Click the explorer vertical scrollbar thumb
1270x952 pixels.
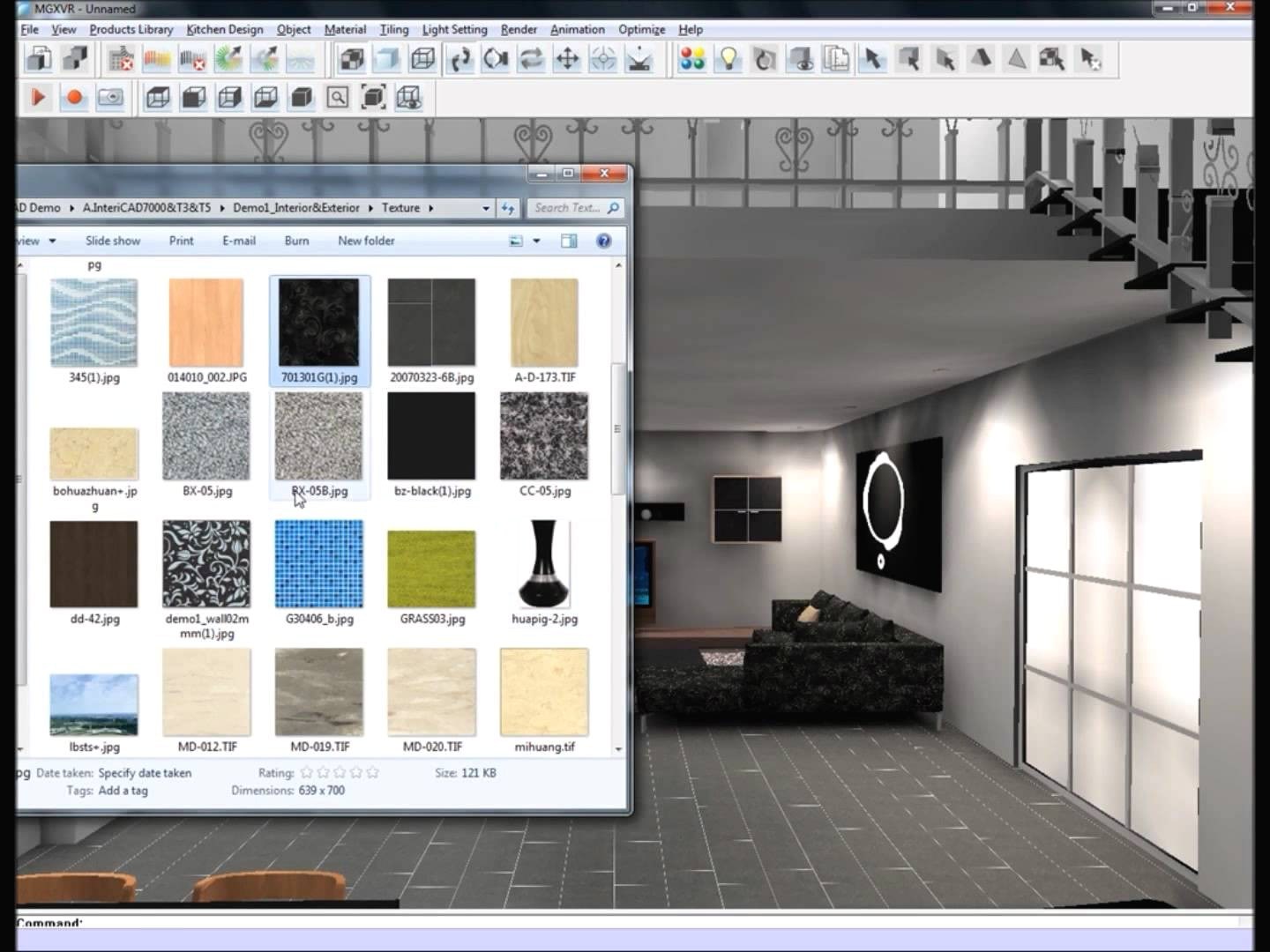[x=617, y=429]
